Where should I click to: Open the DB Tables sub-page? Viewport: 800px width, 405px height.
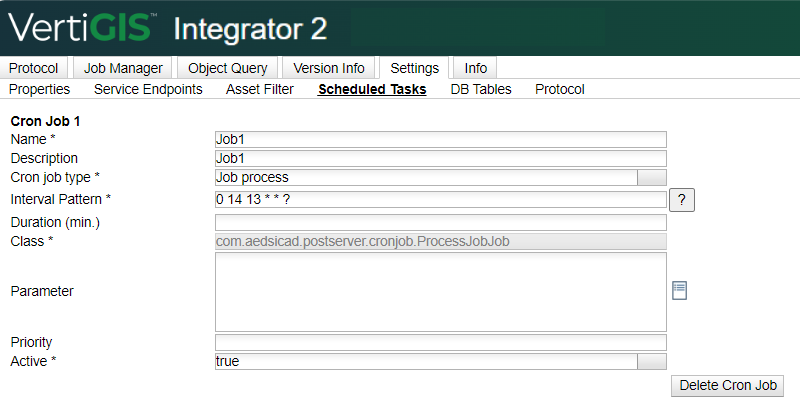(x=481, y=89)
